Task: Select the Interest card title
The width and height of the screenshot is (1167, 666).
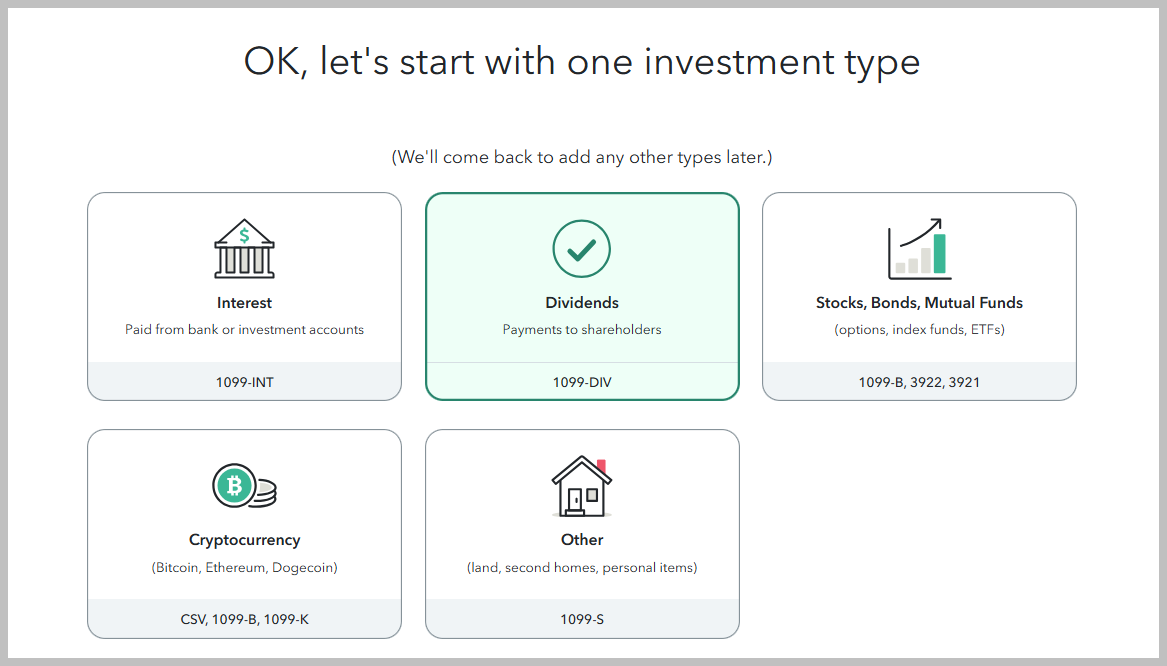Action: coord(244,303)
